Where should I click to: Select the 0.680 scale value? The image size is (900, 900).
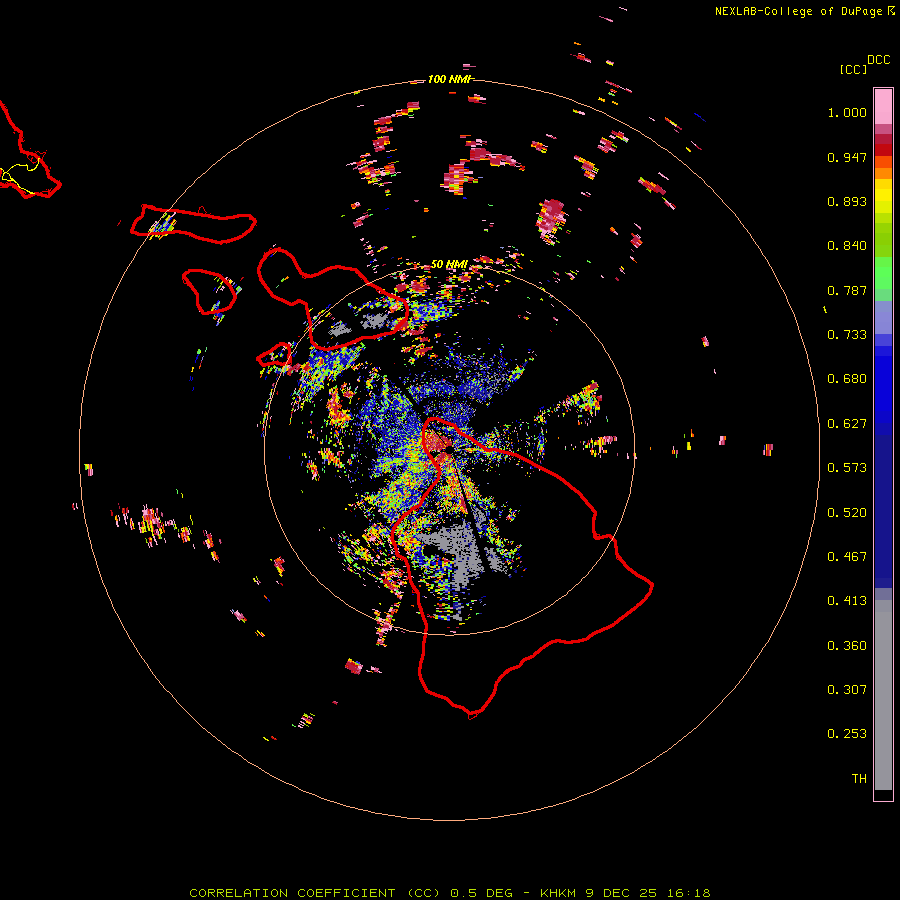click(847, 379)
